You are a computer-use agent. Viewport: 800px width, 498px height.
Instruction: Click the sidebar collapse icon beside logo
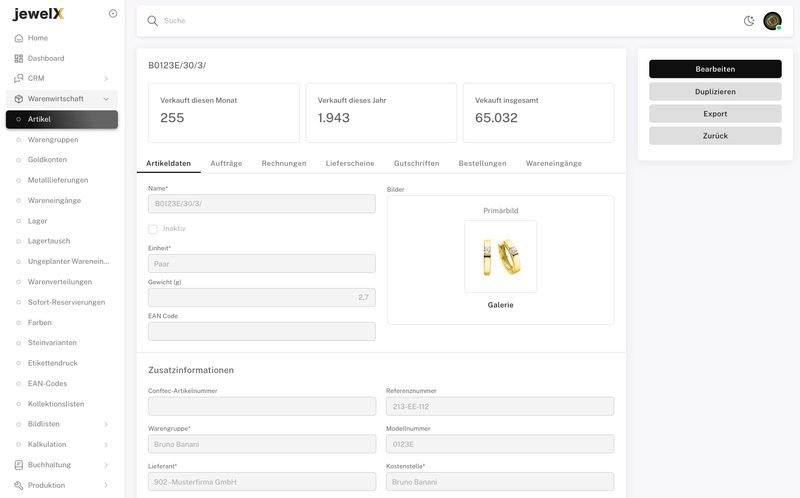tap(113, 14)
